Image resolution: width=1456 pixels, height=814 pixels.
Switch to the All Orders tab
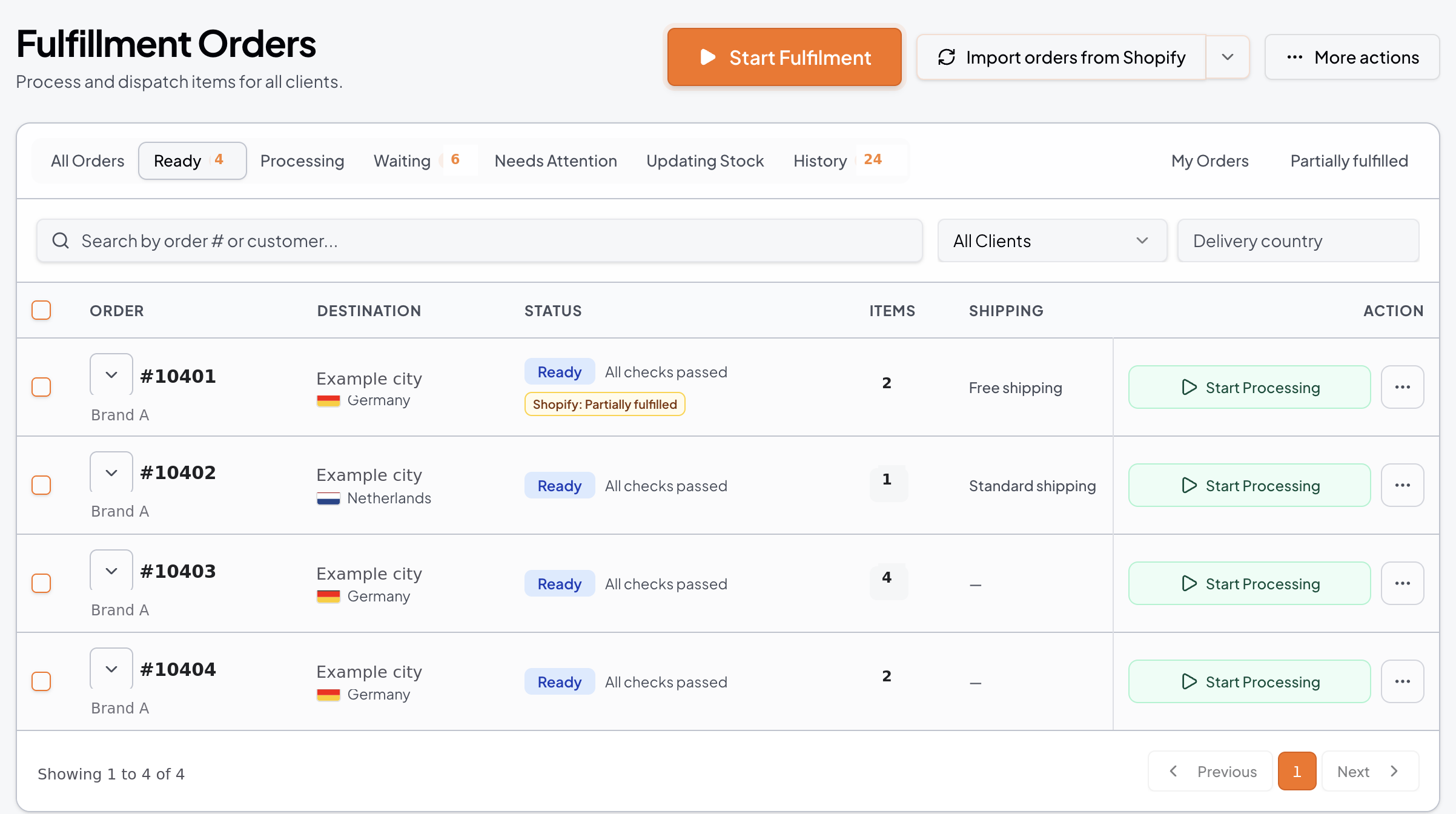[x=87, y=160]
